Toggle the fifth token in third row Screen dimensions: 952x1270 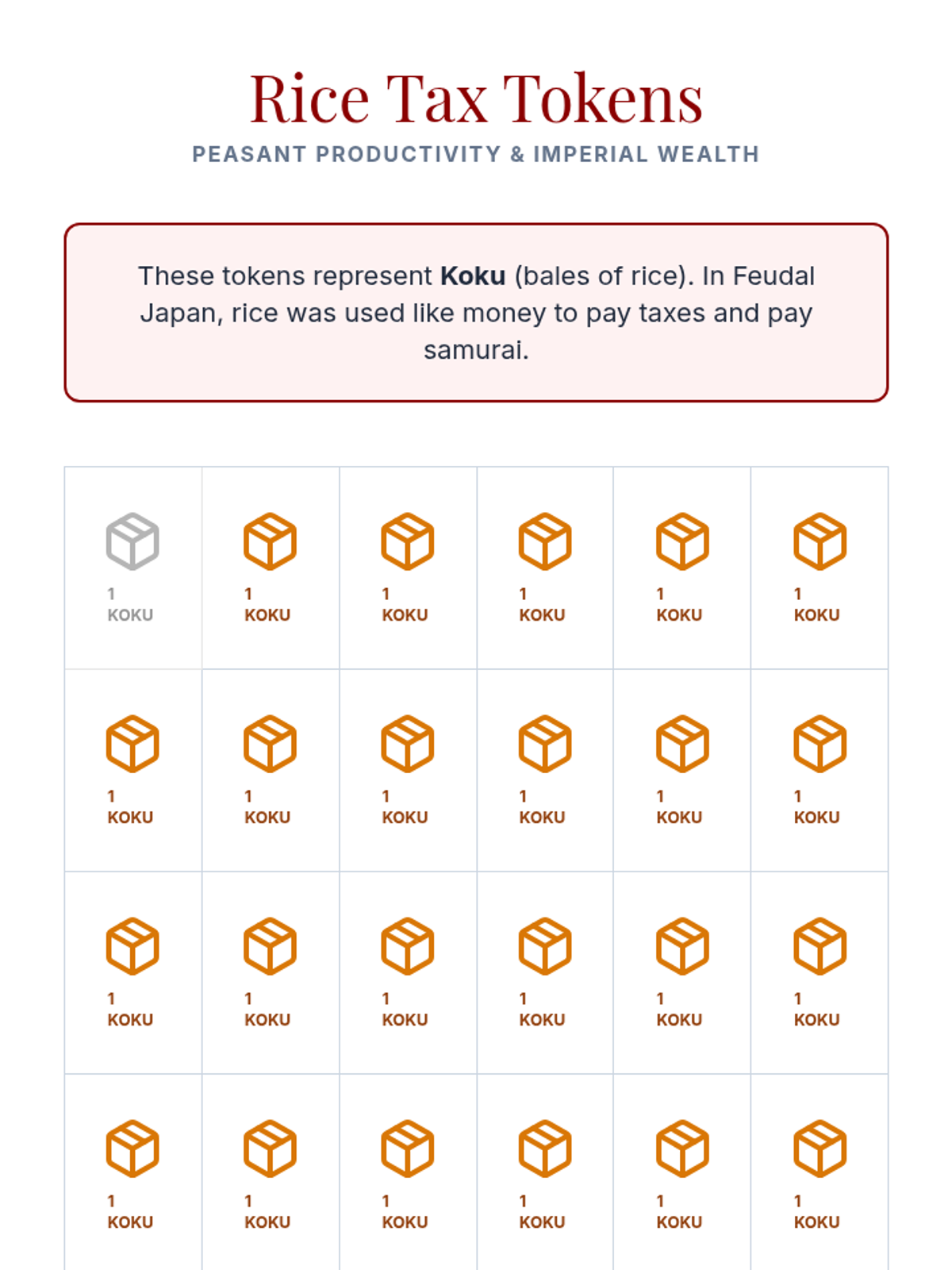(681, 972)
